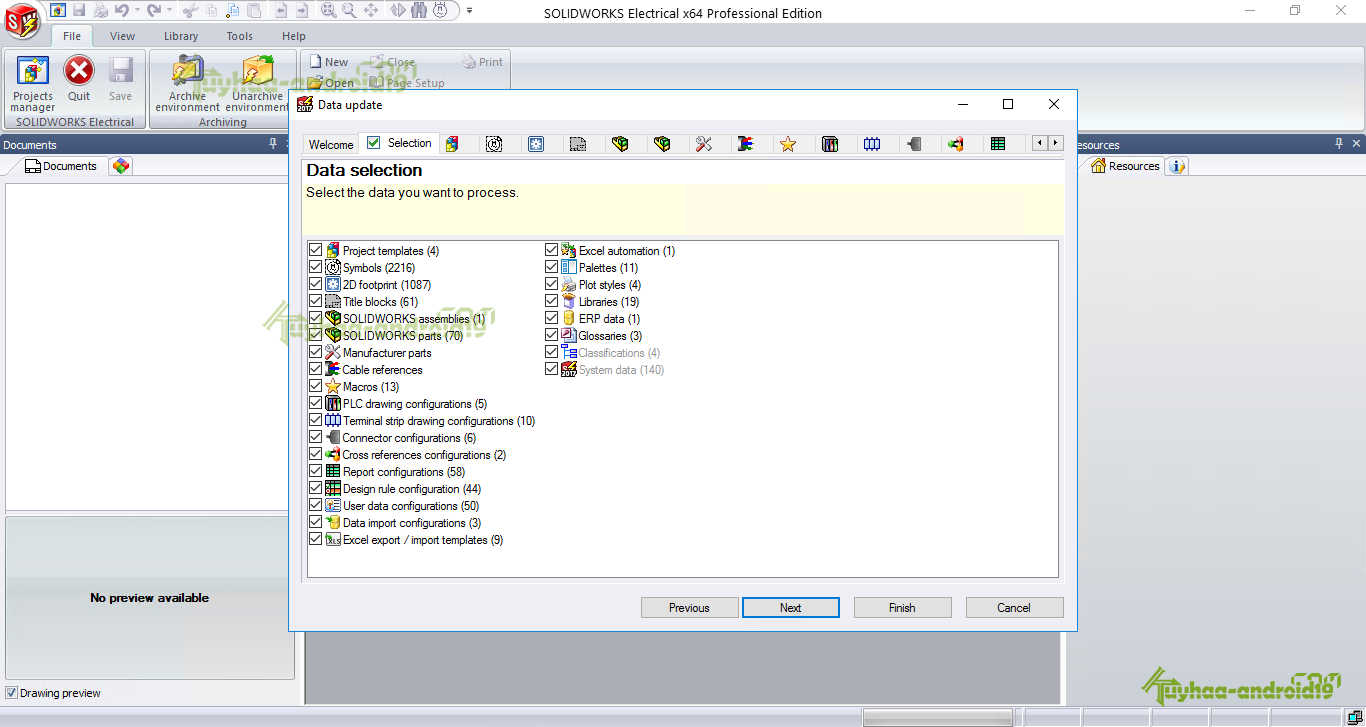This screenshot has height=727, width=1366.
Task: Uncheck the Excel automation (1) checkbox
Action: 552,250
